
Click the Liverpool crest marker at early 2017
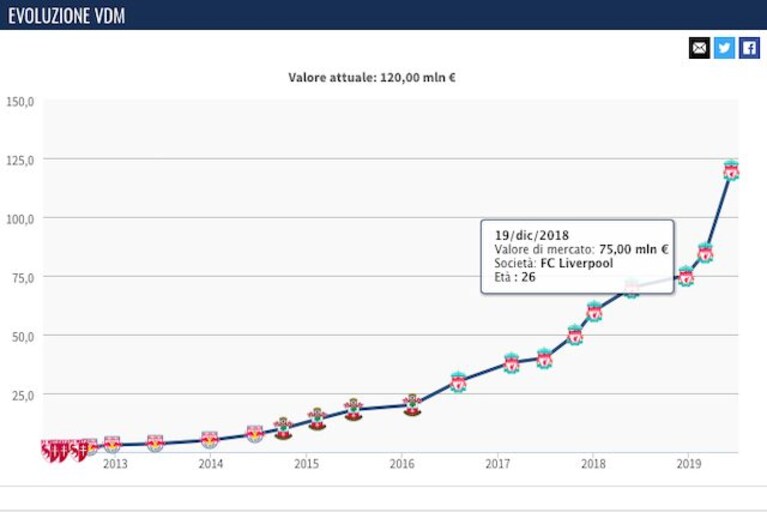click(512, 363)
